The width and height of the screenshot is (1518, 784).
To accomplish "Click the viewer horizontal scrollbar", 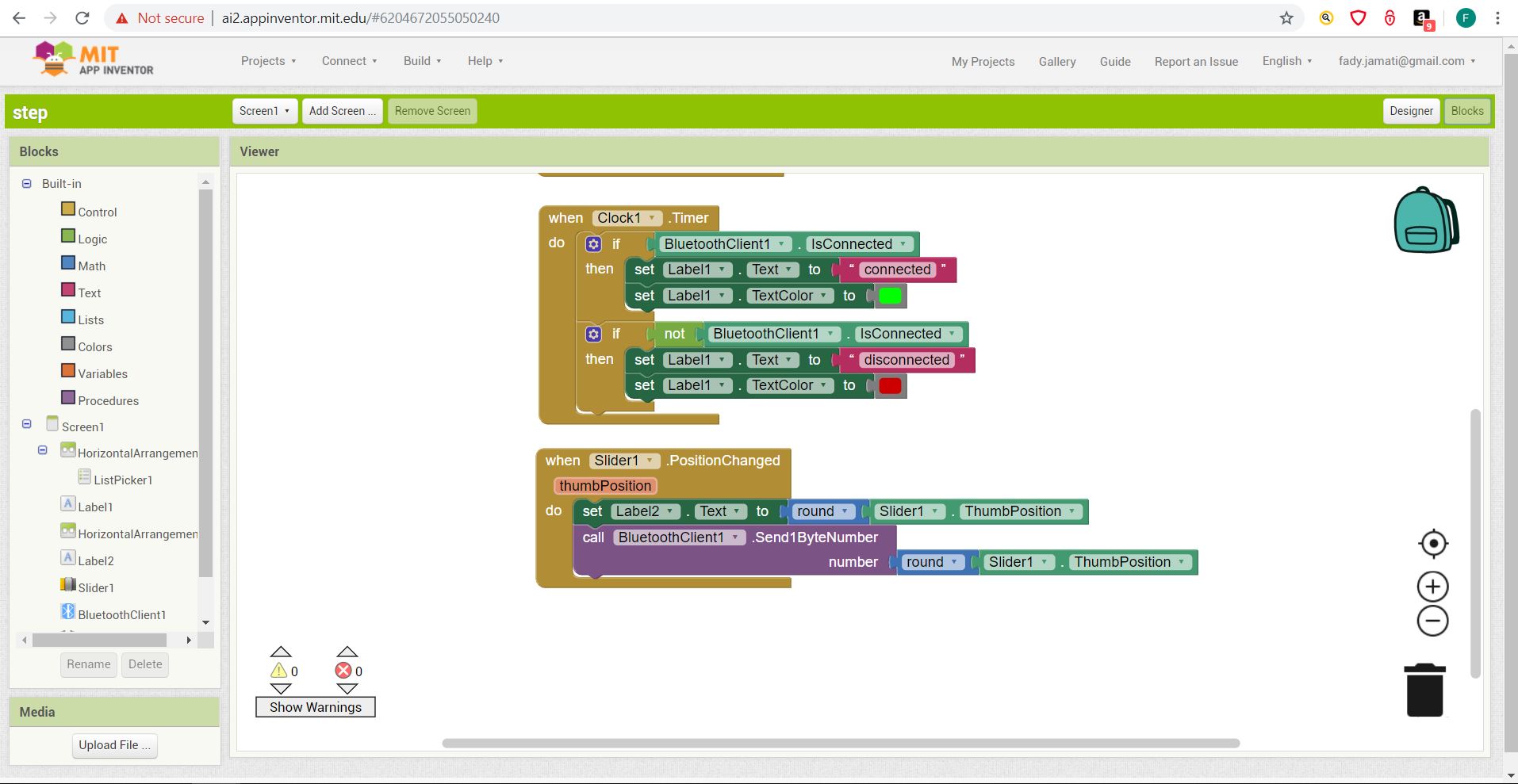I will pos(841,744).
